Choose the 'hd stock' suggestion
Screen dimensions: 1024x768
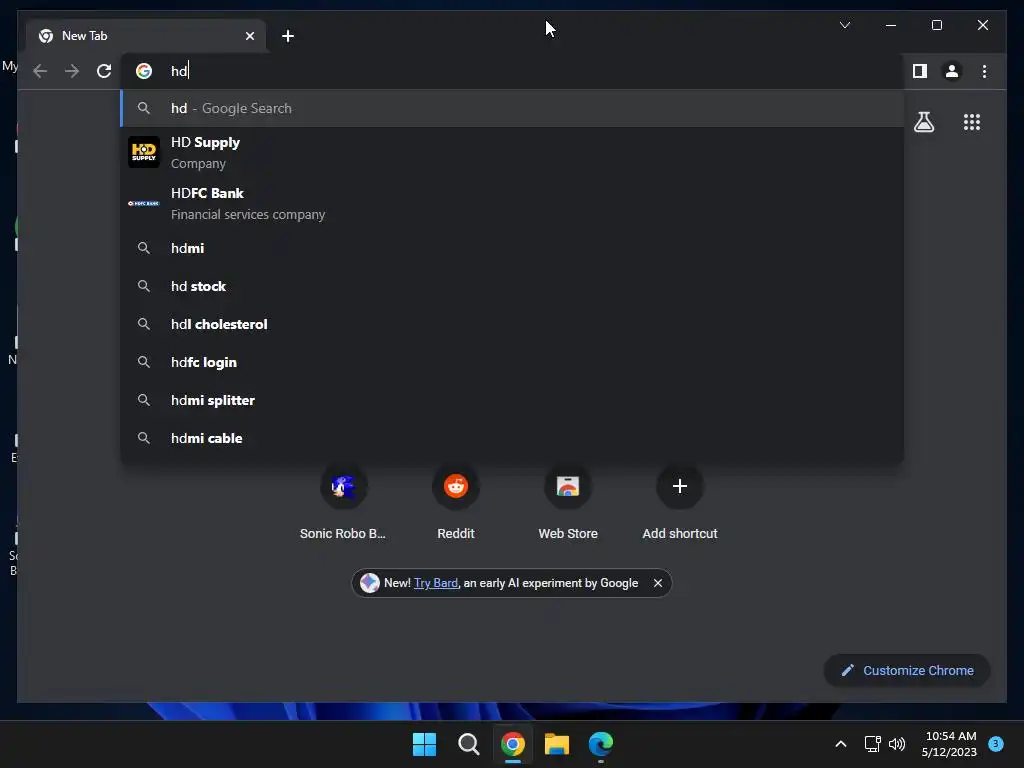(x=512, y=286)
